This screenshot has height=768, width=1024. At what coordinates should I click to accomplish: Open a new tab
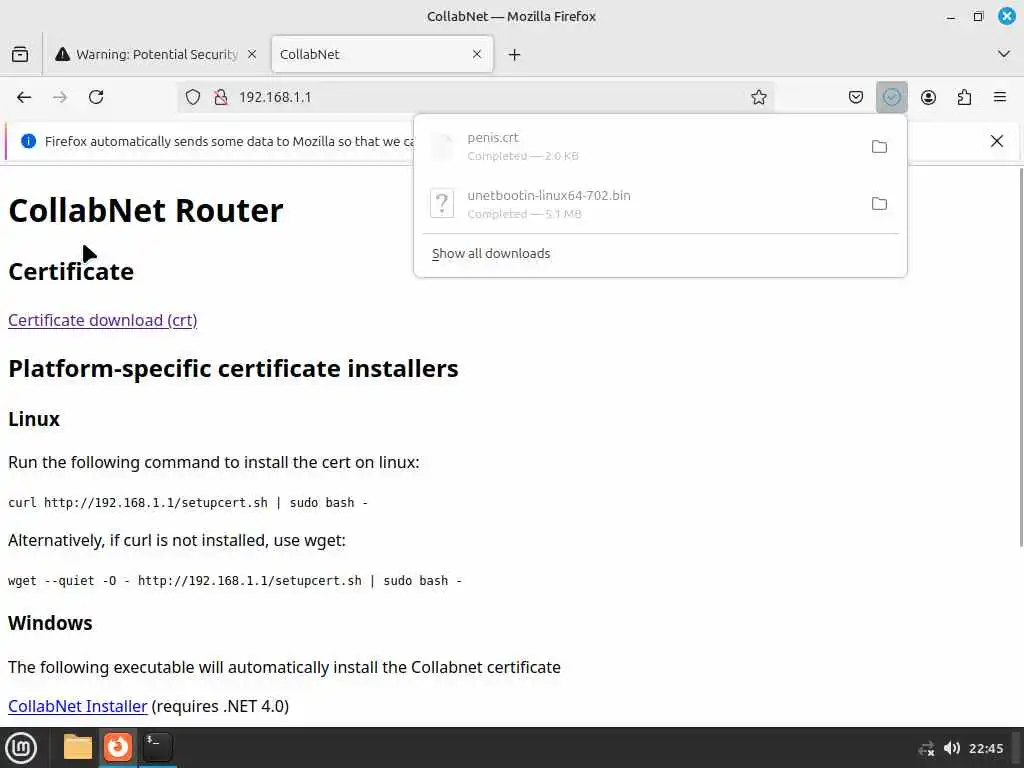pyautogui.click(x=515, y=55)
